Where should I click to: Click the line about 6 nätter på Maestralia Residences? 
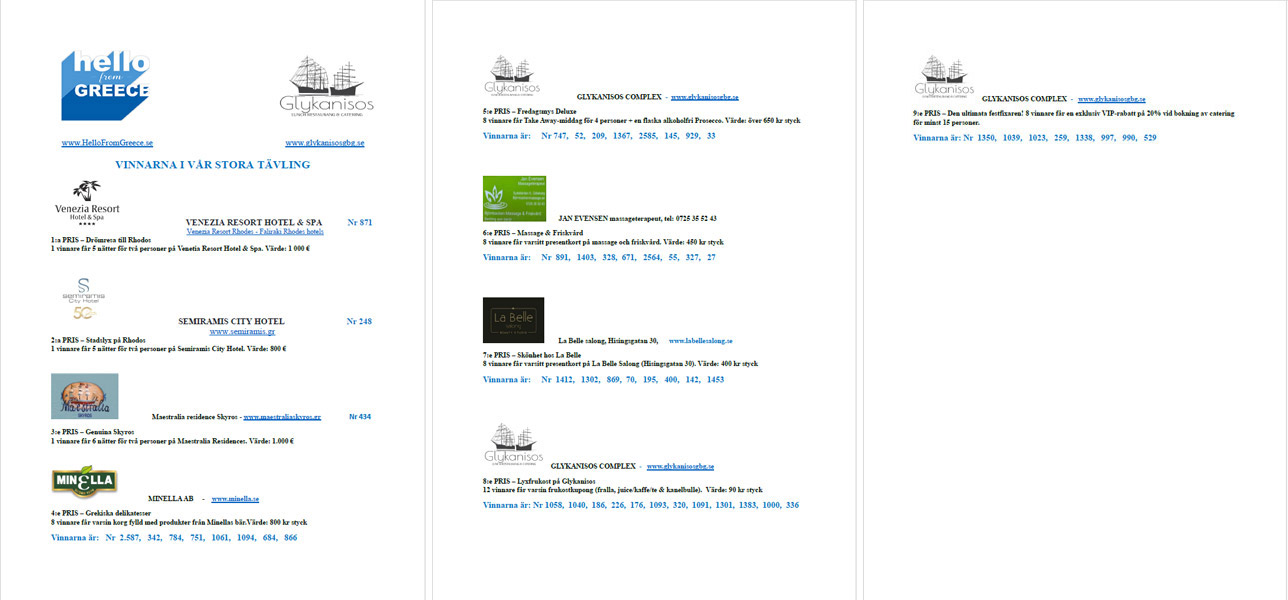pyautogui.click(x=172, y=441)
